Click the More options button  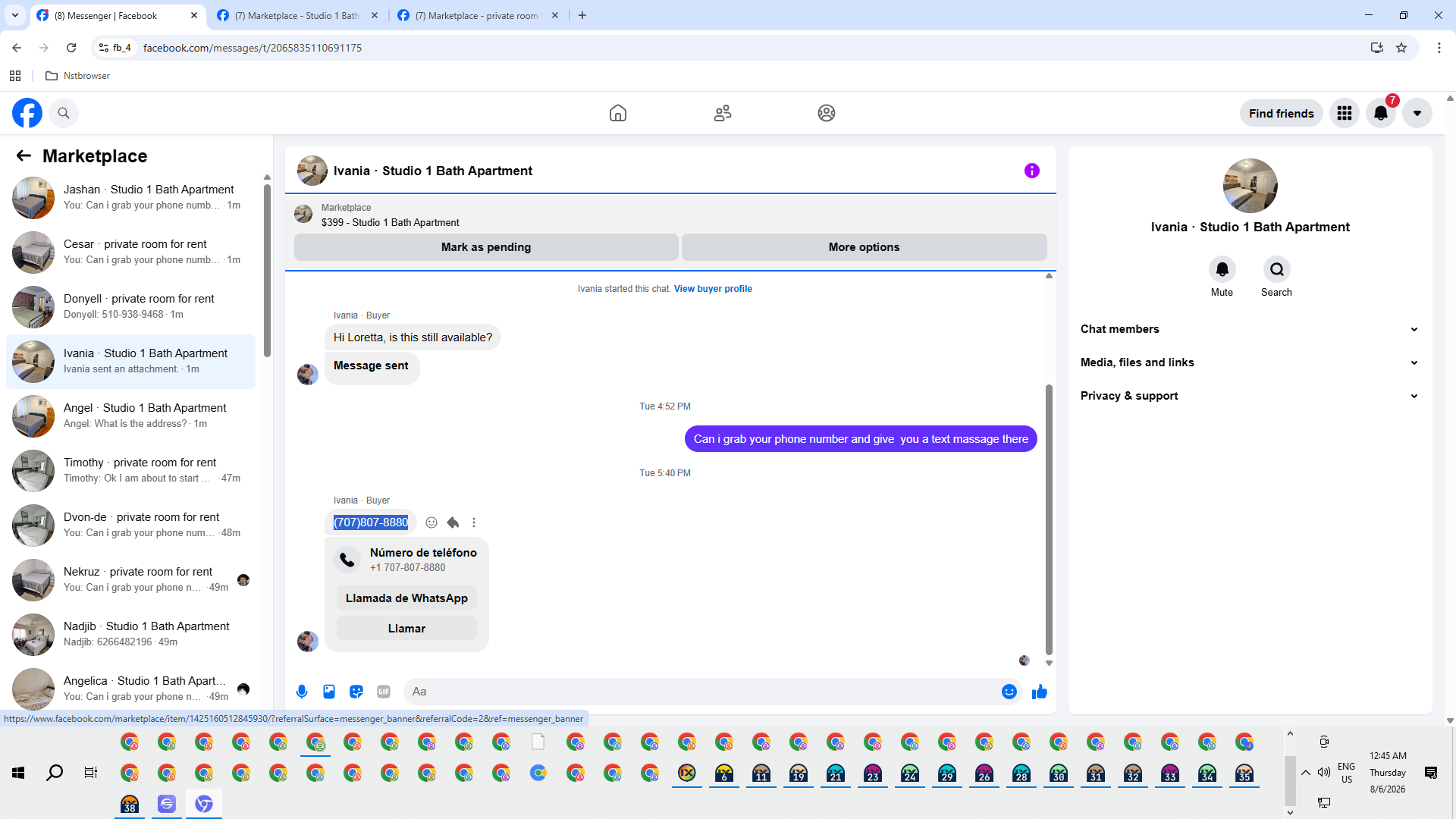coord(864,247)
